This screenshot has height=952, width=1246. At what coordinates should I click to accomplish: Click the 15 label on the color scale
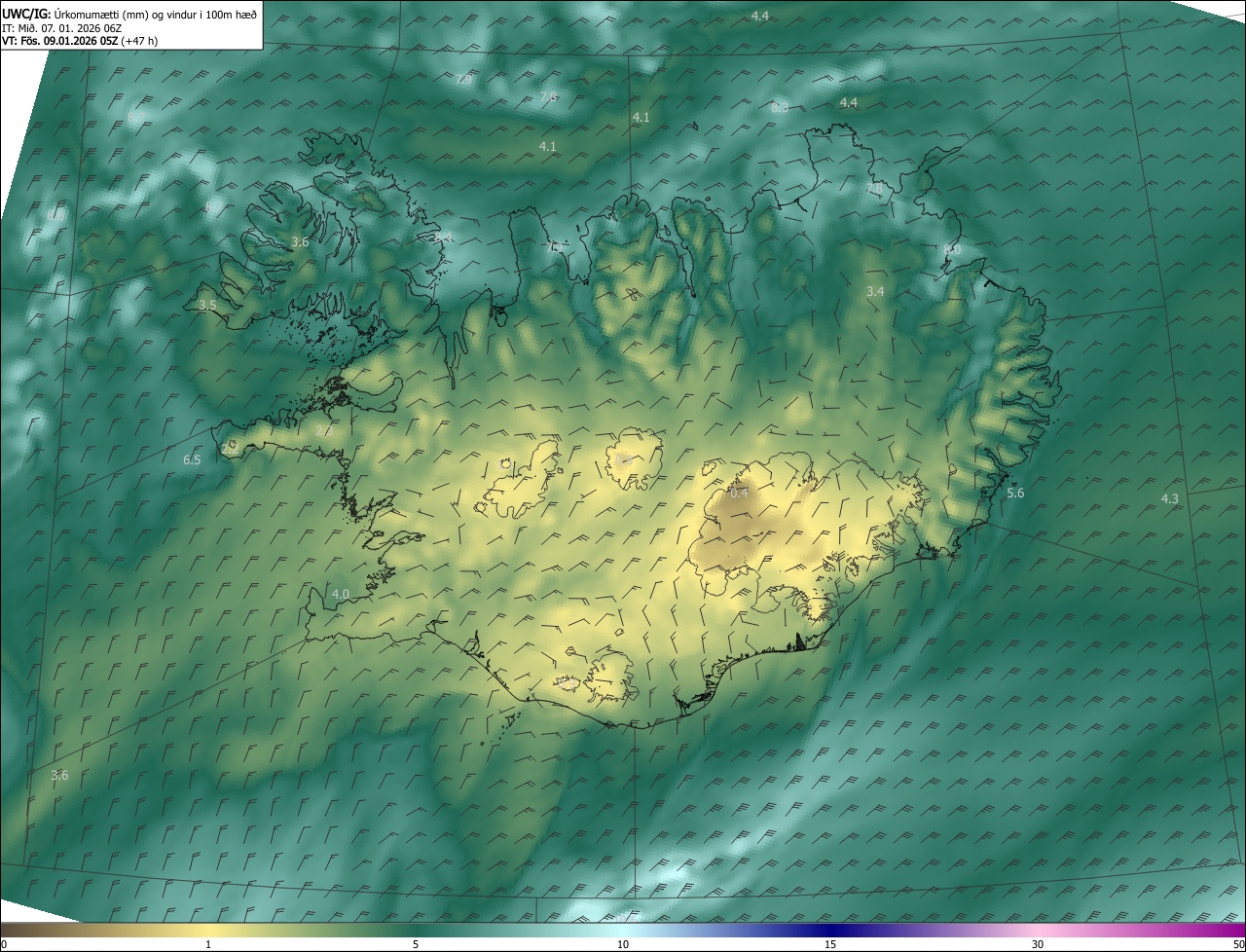point(829,945)
